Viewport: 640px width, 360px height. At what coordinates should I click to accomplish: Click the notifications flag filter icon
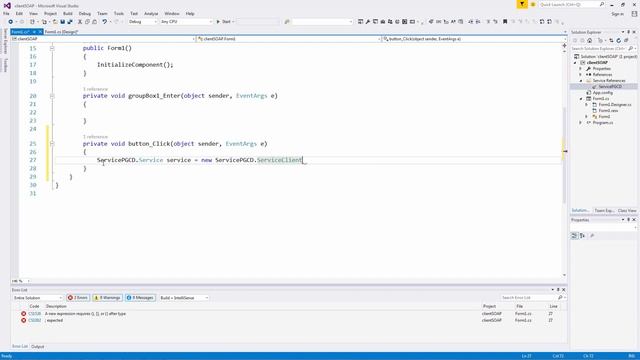point(522,4)
